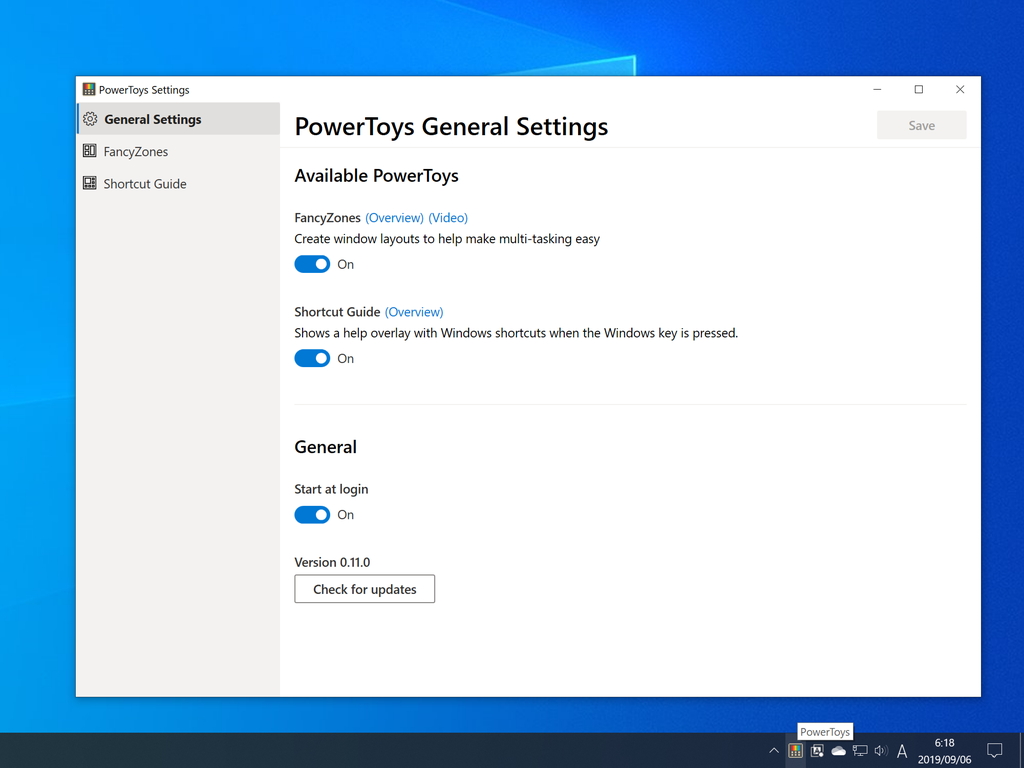Open the FancyZones Video link
The image size is (1024, 768).
(x=448, y=217)
